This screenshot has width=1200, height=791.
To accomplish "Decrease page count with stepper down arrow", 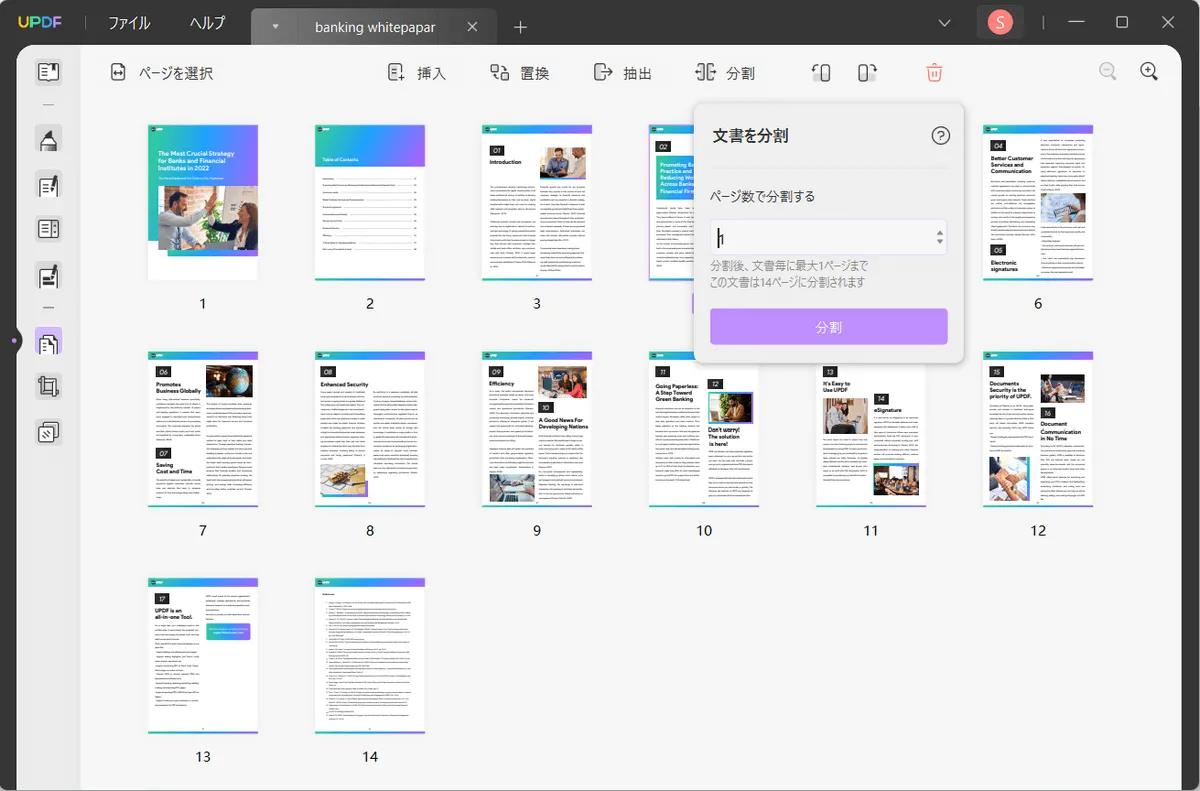I will pyautogui.click(x=939, y=242).
